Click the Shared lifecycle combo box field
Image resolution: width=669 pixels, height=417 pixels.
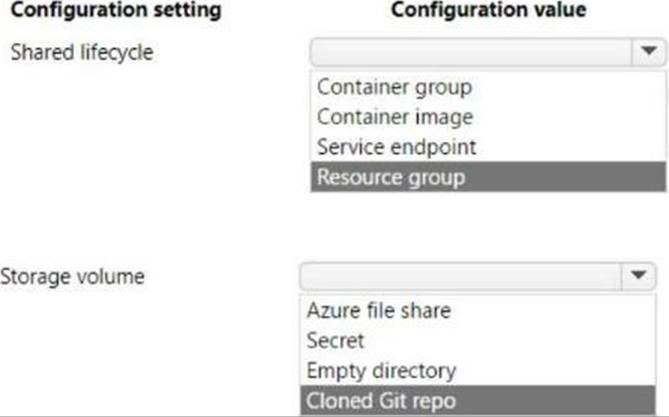tap(488, 52)
